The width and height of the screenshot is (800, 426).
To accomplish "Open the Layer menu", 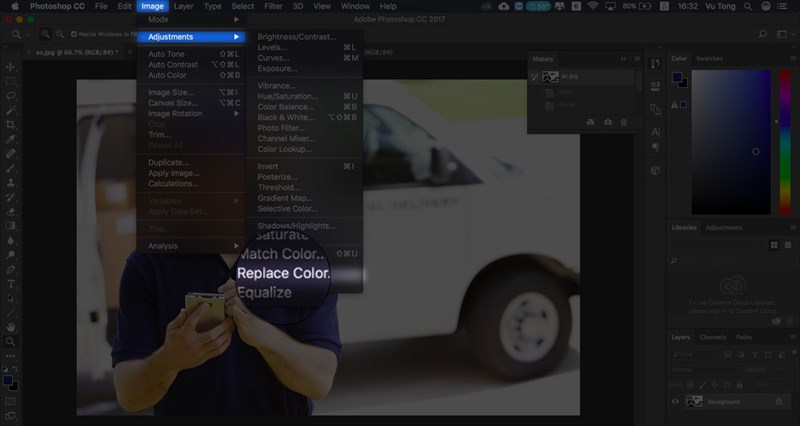I will [x=183, y=6].
